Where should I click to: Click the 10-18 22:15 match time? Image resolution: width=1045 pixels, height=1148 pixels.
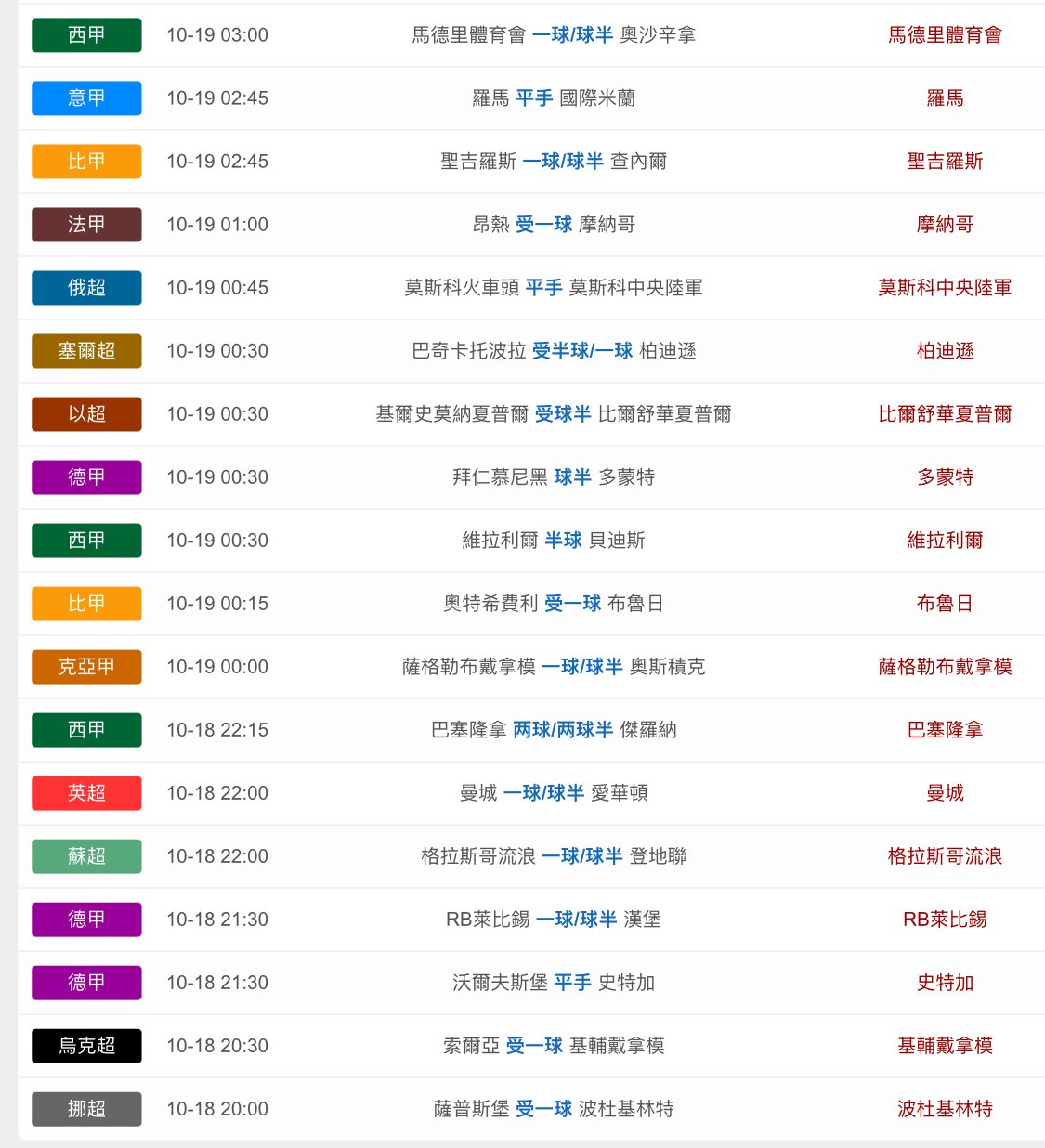pos(217,730)
